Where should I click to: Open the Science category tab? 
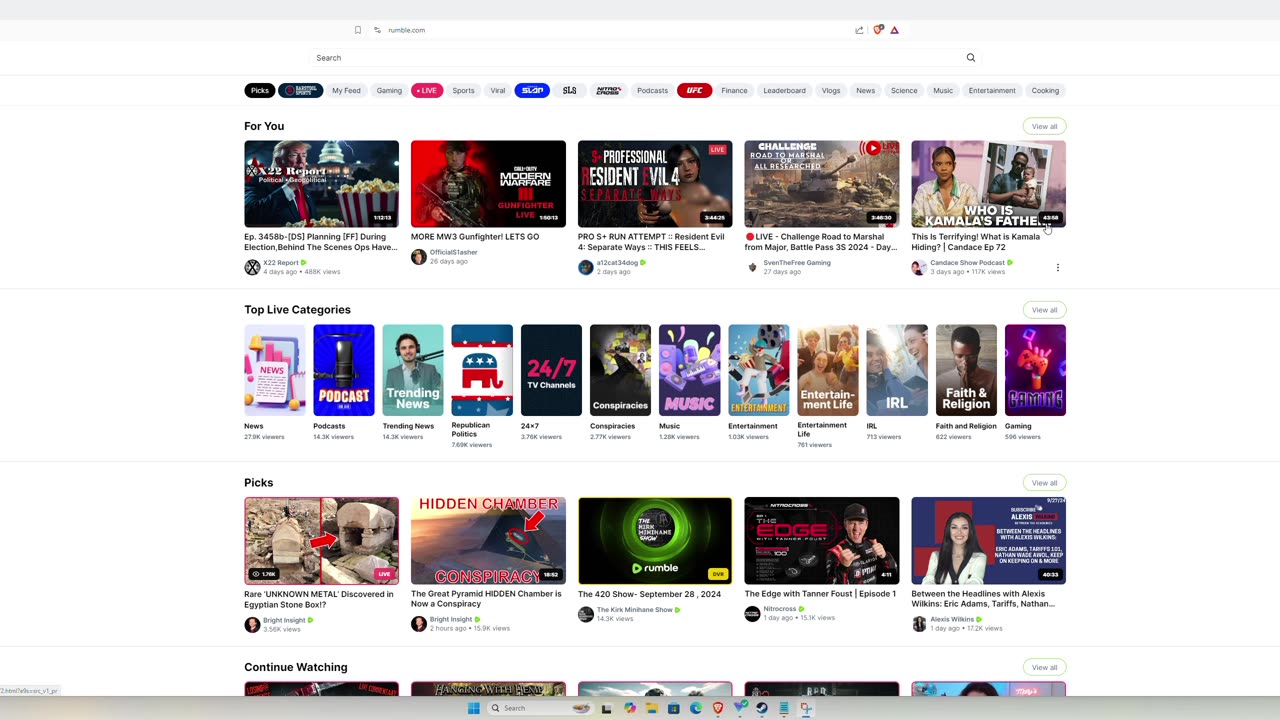click(x=904, y=90)
